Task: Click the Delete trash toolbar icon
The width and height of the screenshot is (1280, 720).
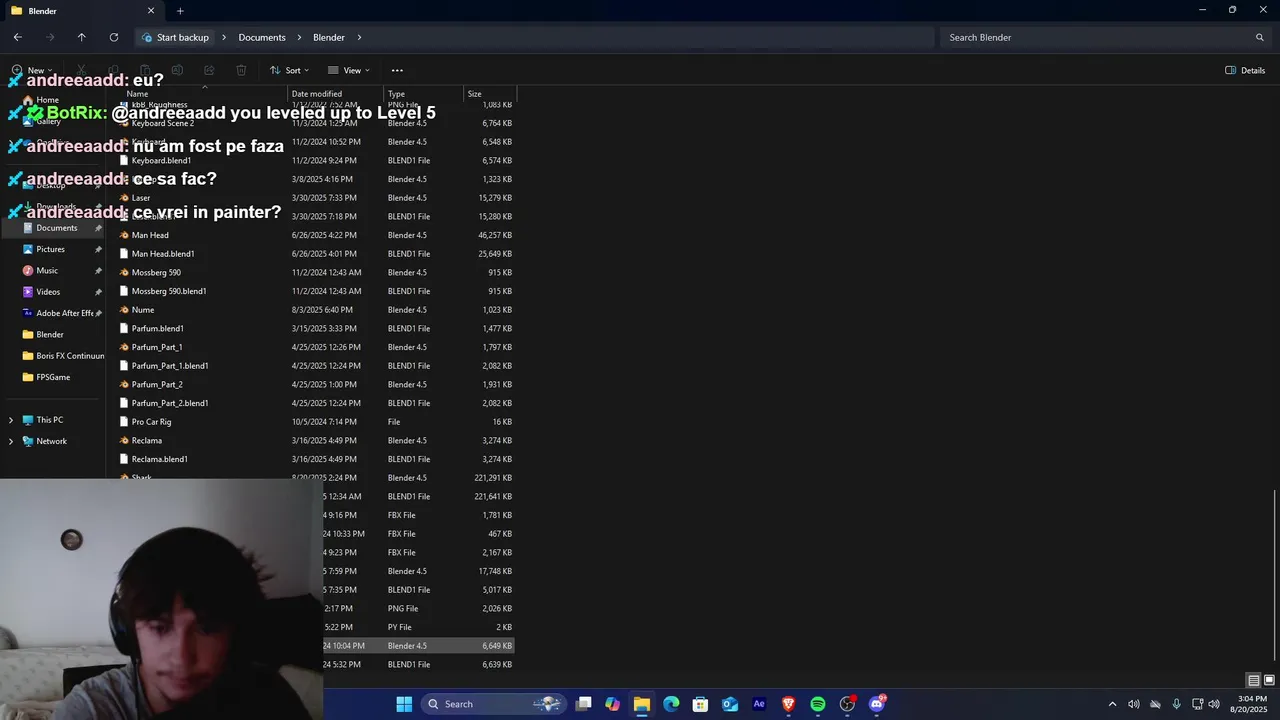Action: [241, 70]
